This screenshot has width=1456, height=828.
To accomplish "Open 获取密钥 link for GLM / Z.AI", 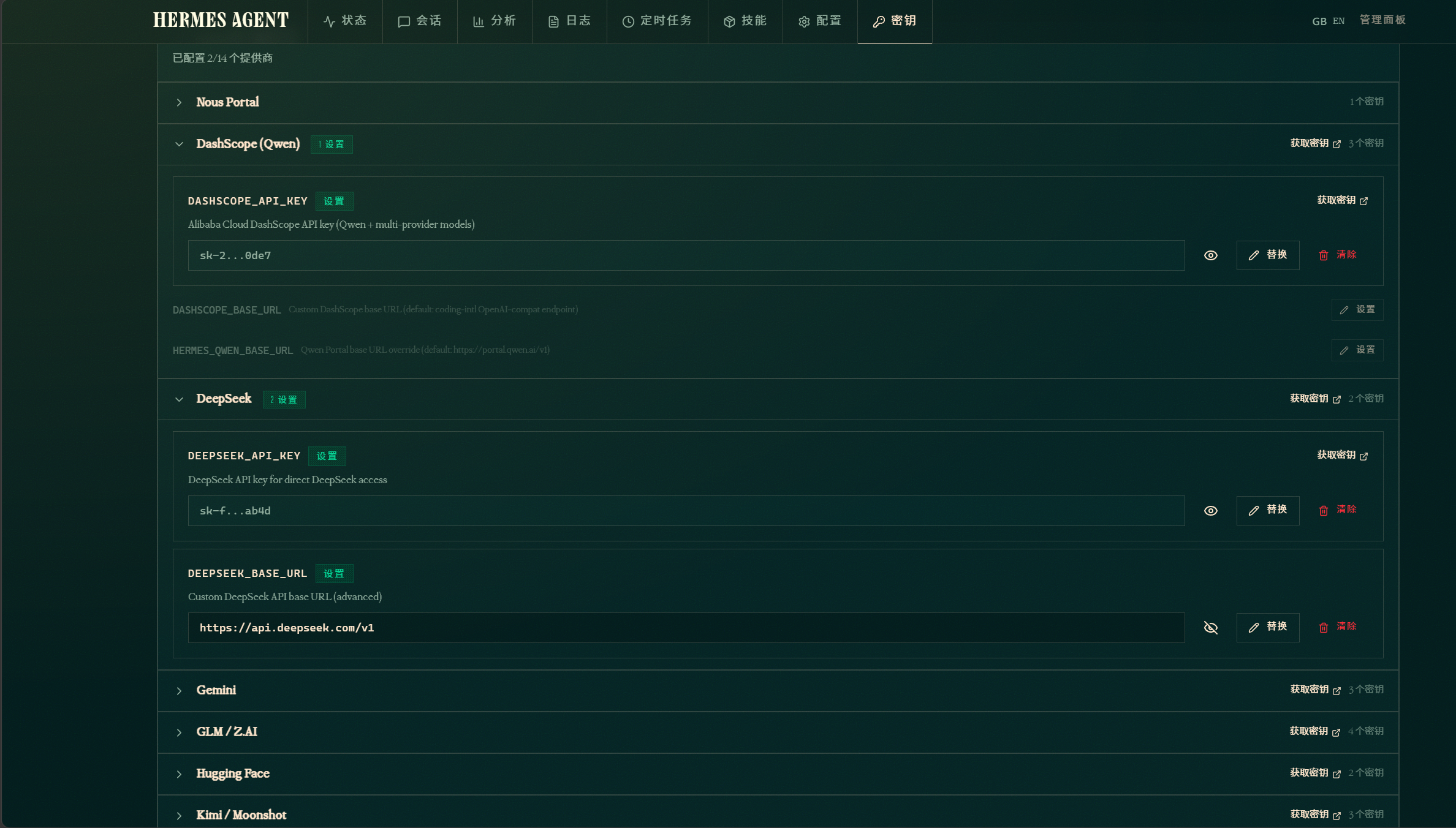I will pos(1315,731).
